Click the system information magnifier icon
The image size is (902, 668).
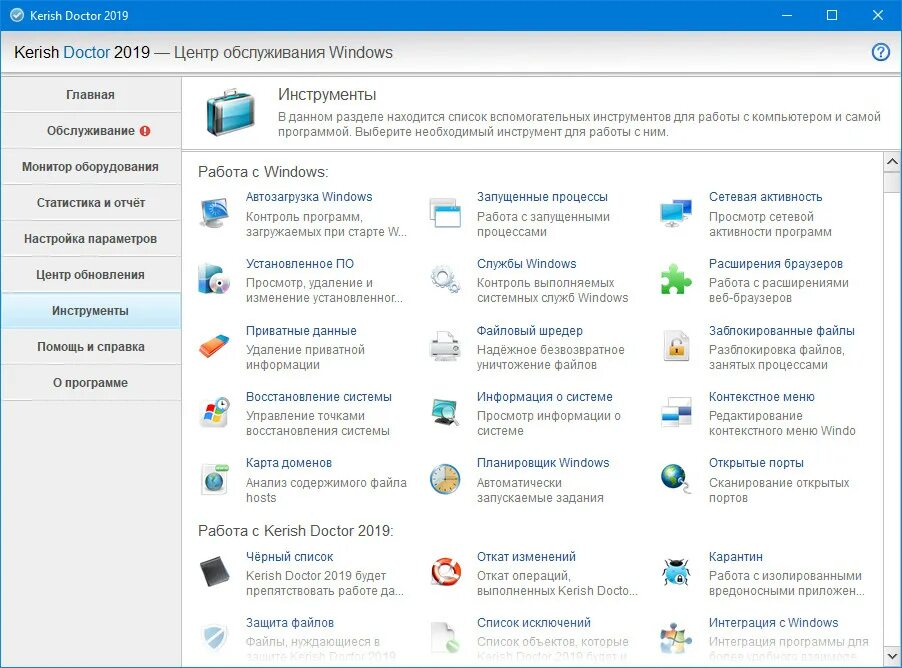coord(445,412)
